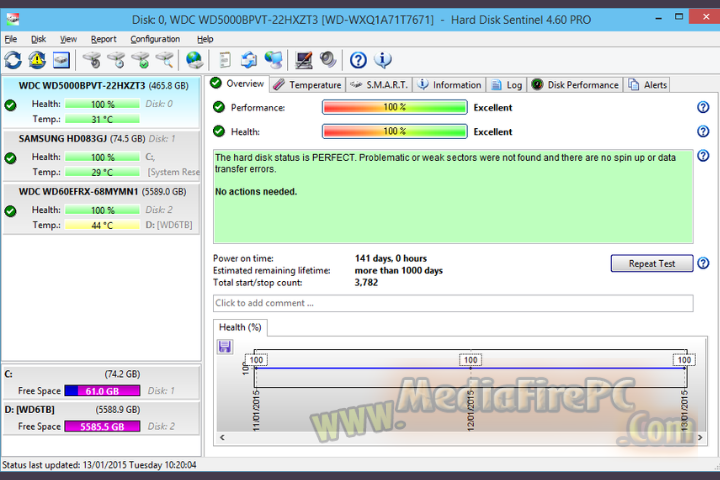Click the network computer with globe icon
720x480 pixels.
click(274, 60)
